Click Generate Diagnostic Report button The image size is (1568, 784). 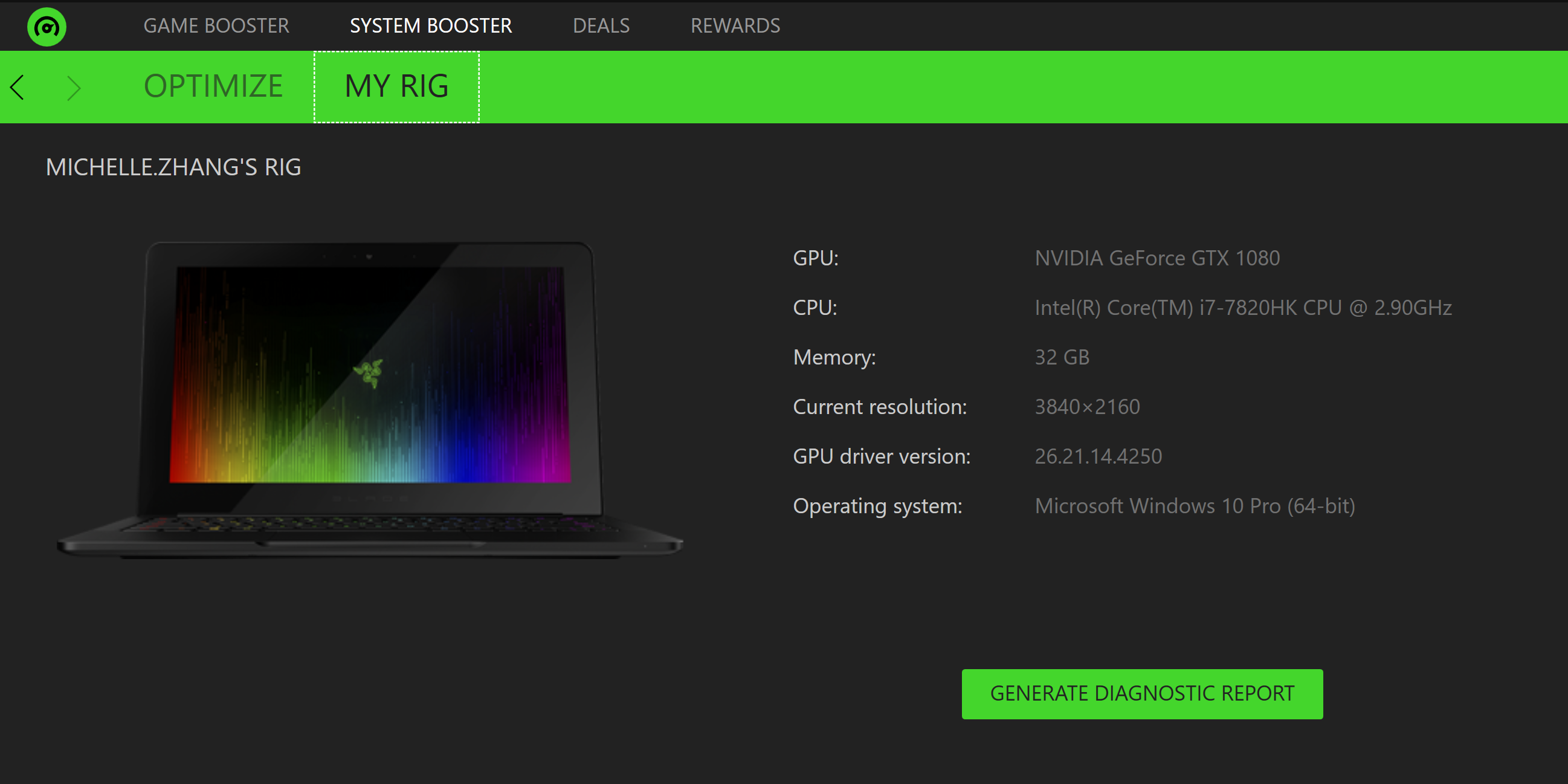point(1142,694)
